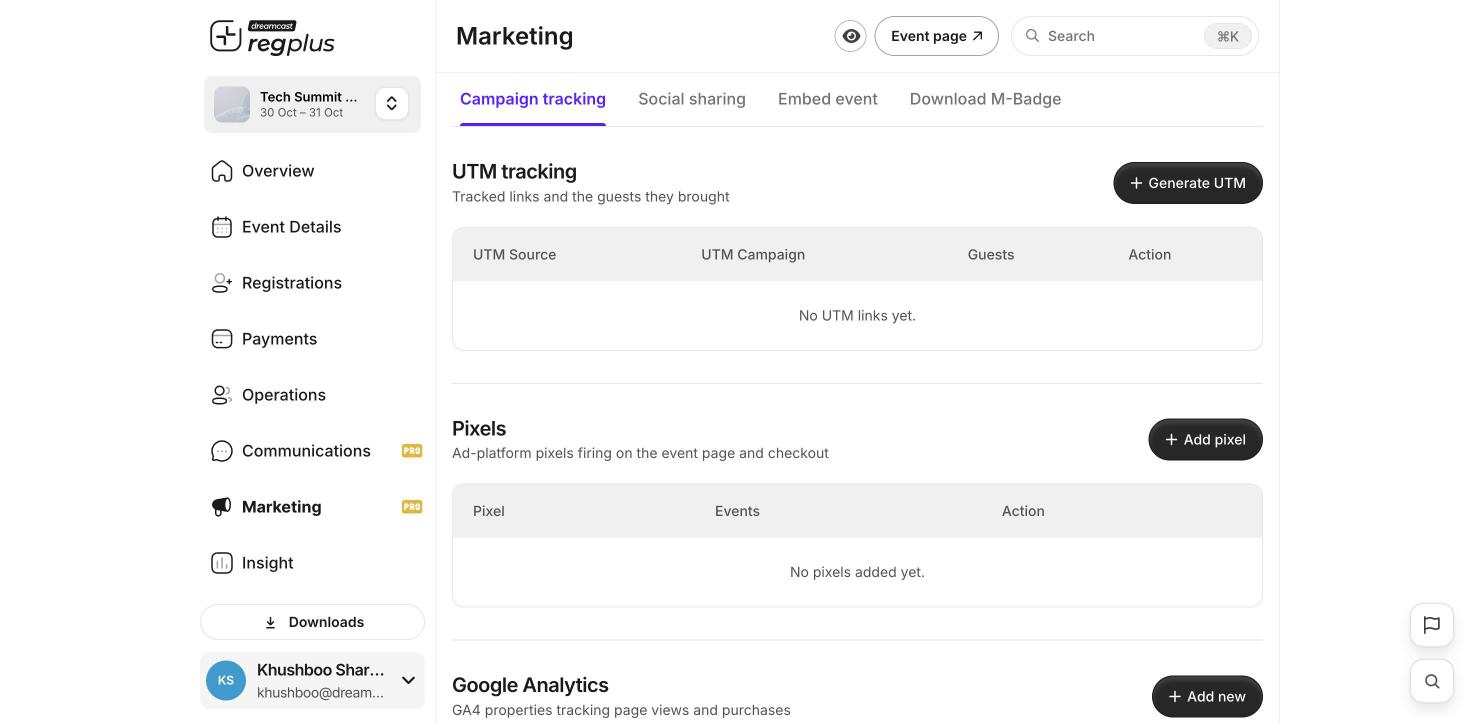Image resolution: width=1470 pixels, height=723 pixels.
Task: Expand the Khushboo user menu chevron
Action: (408, 681)
